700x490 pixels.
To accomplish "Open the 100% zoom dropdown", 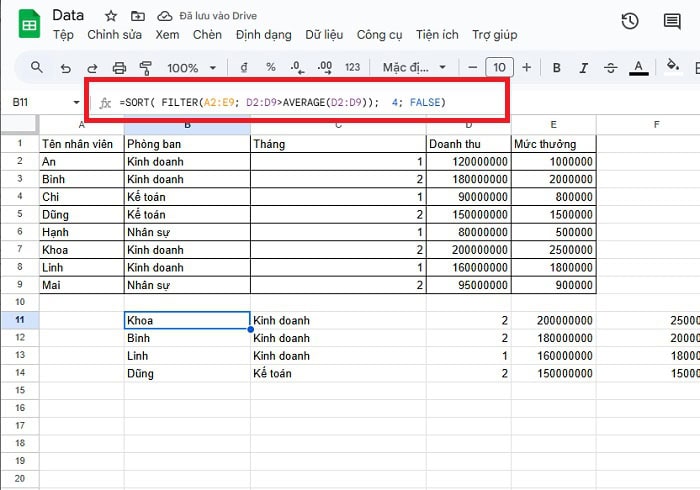I will click(190, 68).
